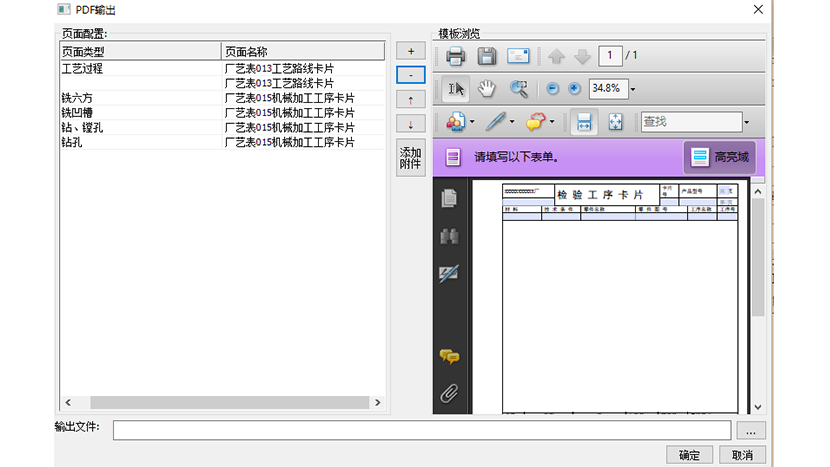Click the zoom out minus button
The height and width of the screenshot is (467, 830).
click(553, 88)
